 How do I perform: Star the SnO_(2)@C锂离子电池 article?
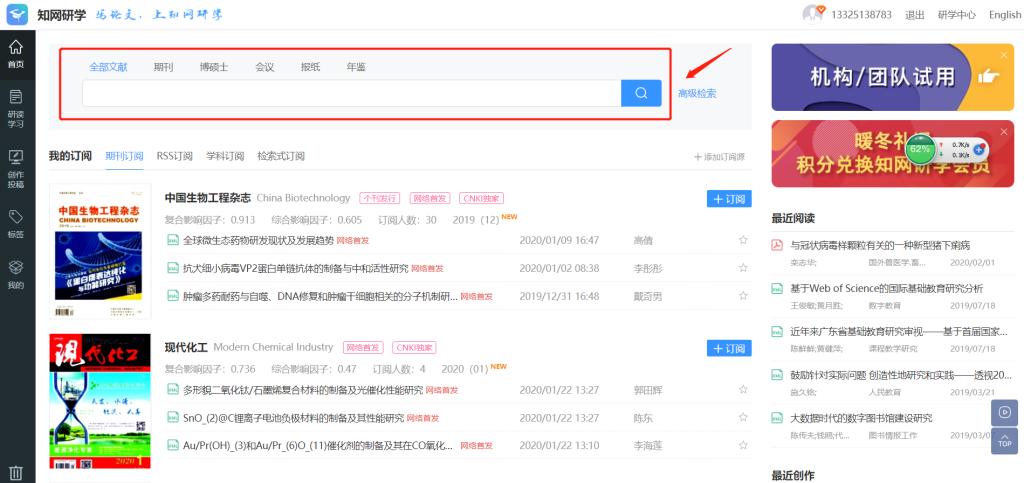click(743, 418)
